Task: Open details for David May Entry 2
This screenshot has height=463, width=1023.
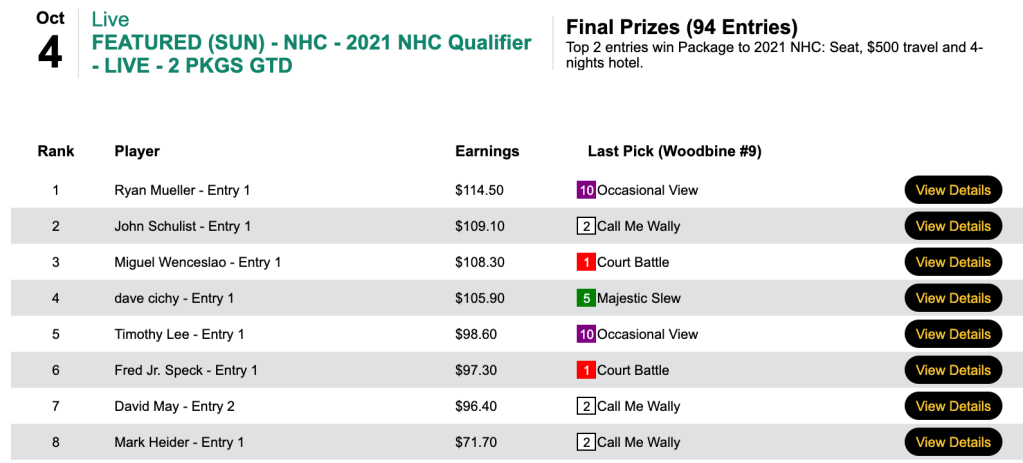Action: click(952, 406)
